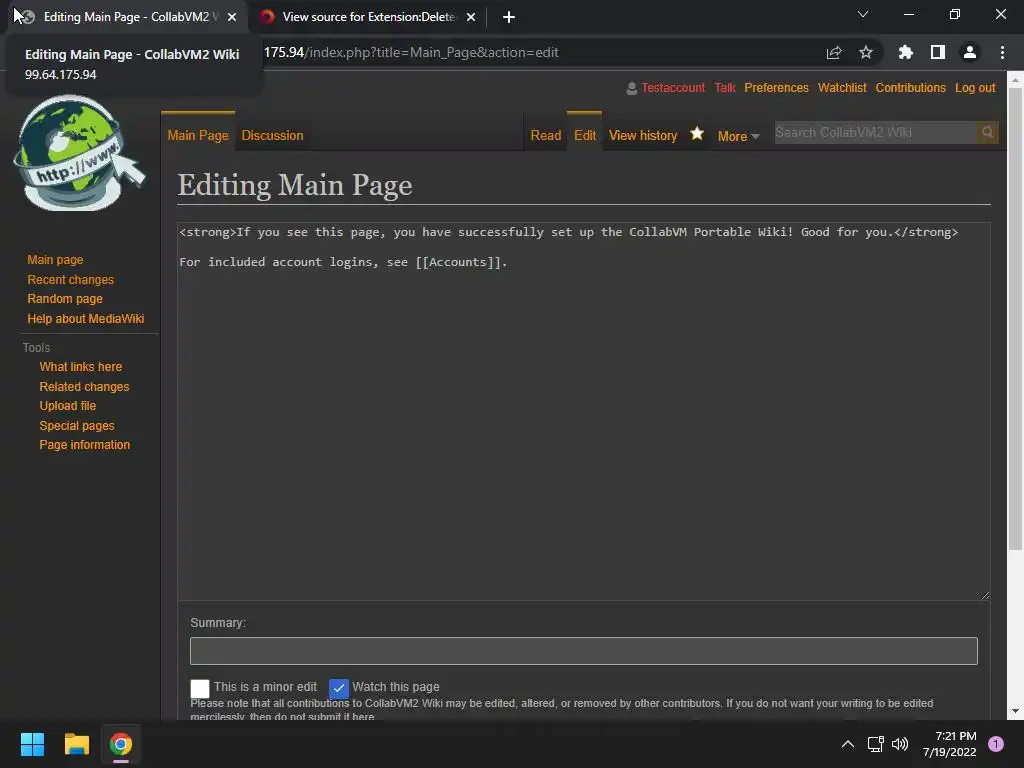Click the Search CollabVM2 Wiki field
1024x768 pixels.
click(875, 133)
